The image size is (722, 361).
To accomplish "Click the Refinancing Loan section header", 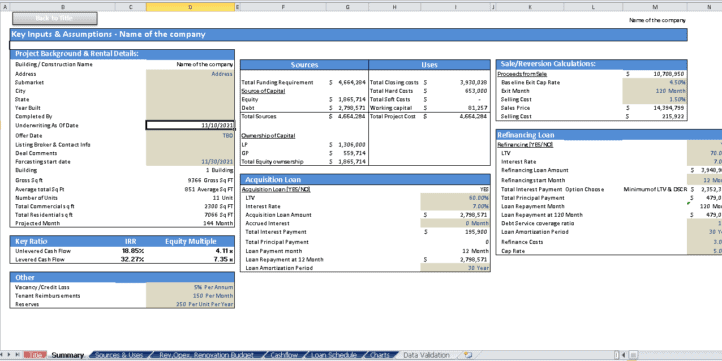I will coord(609,135).
